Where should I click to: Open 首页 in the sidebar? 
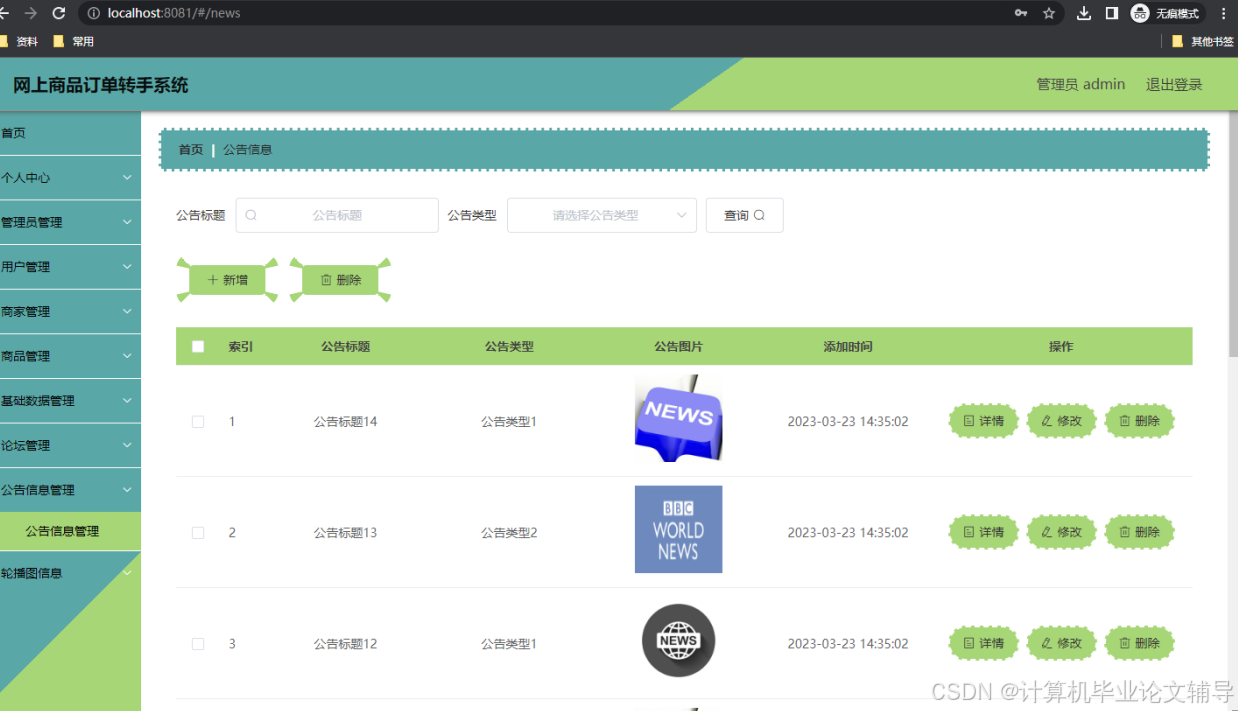pyautogui.click(x=70, y=133)
